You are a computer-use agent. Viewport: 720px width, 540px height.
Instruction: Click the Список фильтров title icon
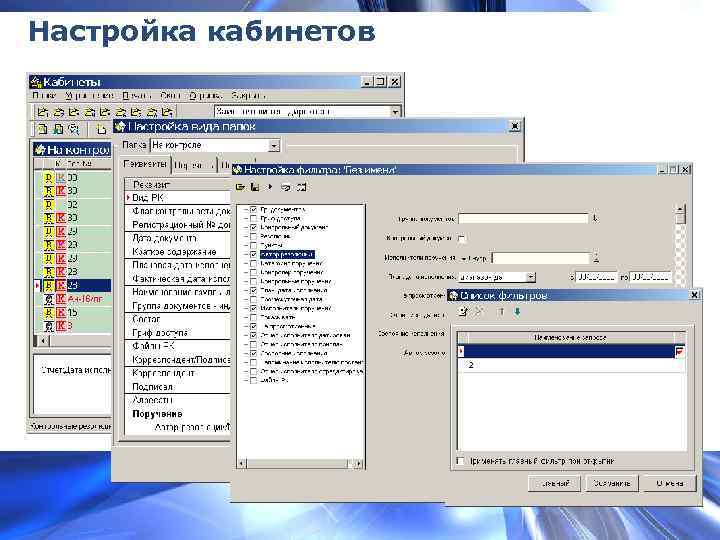(453, 295)
